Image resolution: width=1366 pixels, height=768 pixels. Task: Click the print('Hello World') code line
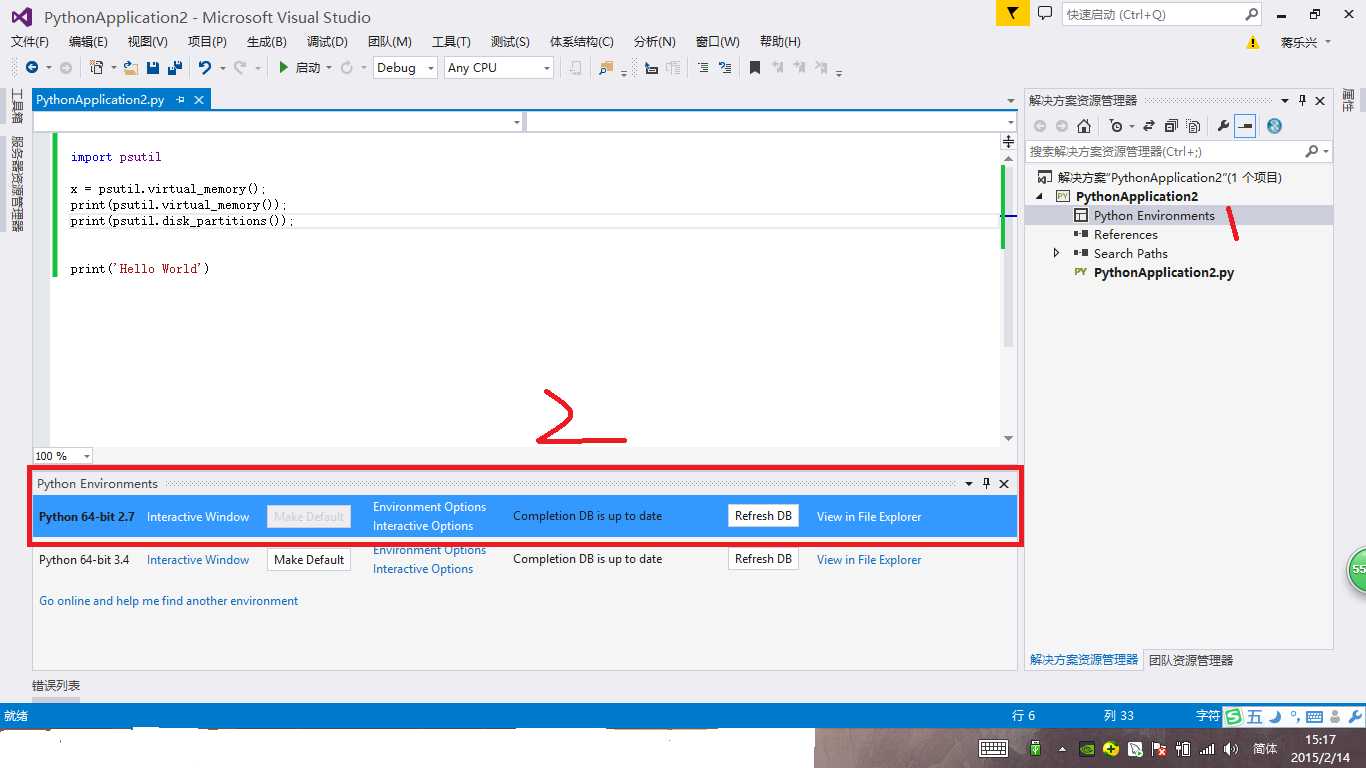[140, 269]
